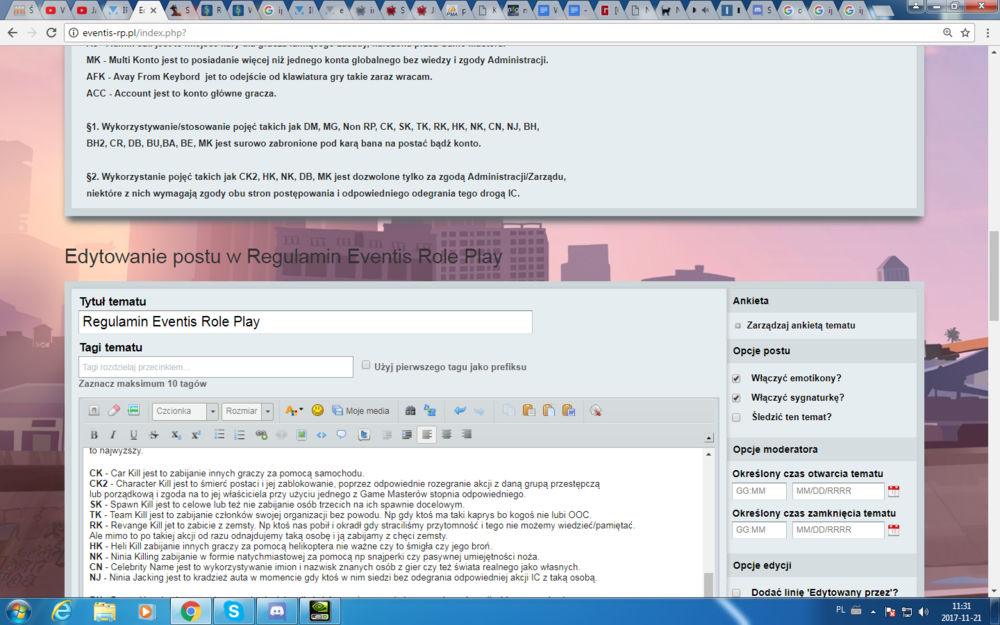Insert a bulleted list
The image size is (1000, 625).
pos(219,435)
